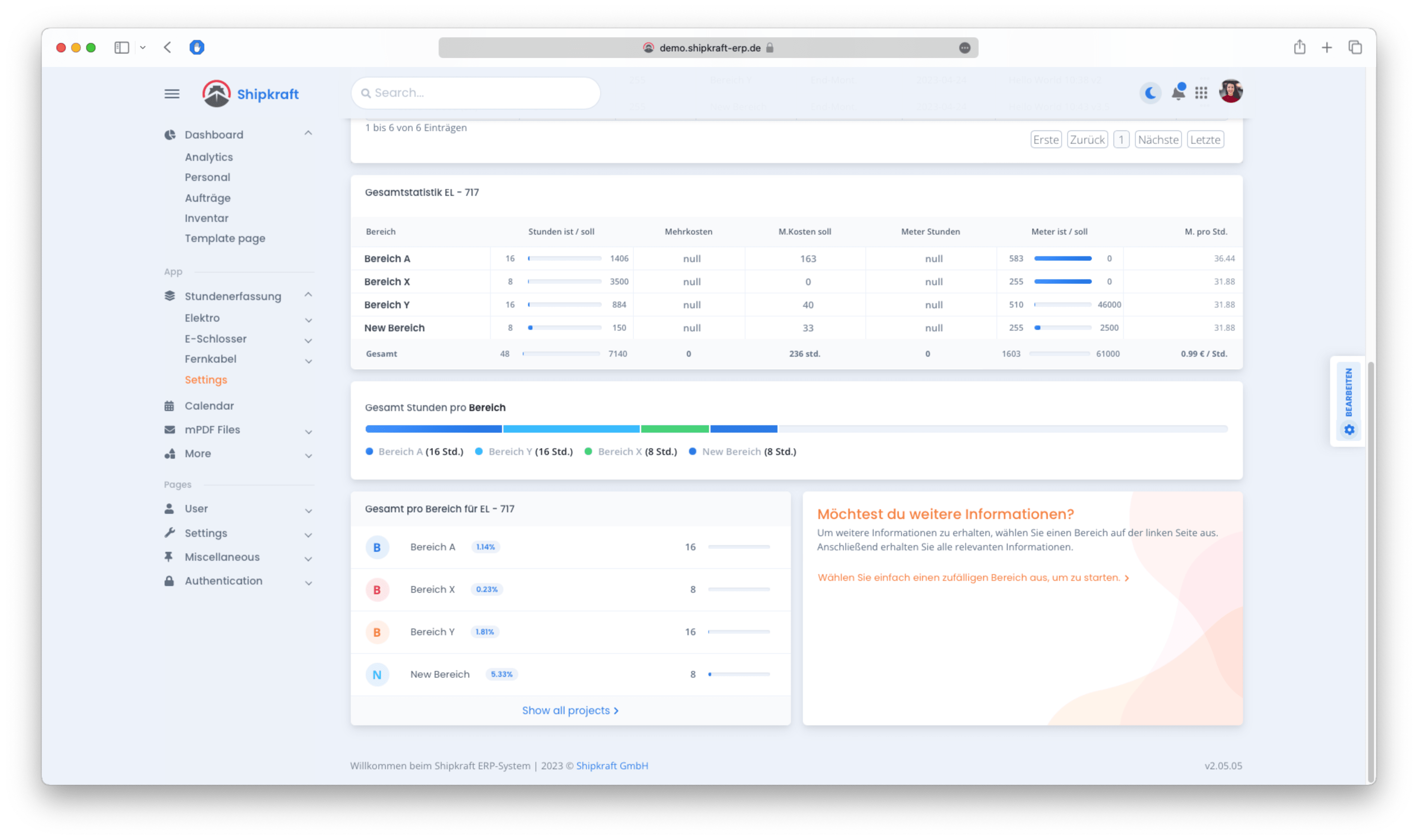The image size is (1418, 840).
Task: Click the Safari address bar
Action: pos(708,48)
